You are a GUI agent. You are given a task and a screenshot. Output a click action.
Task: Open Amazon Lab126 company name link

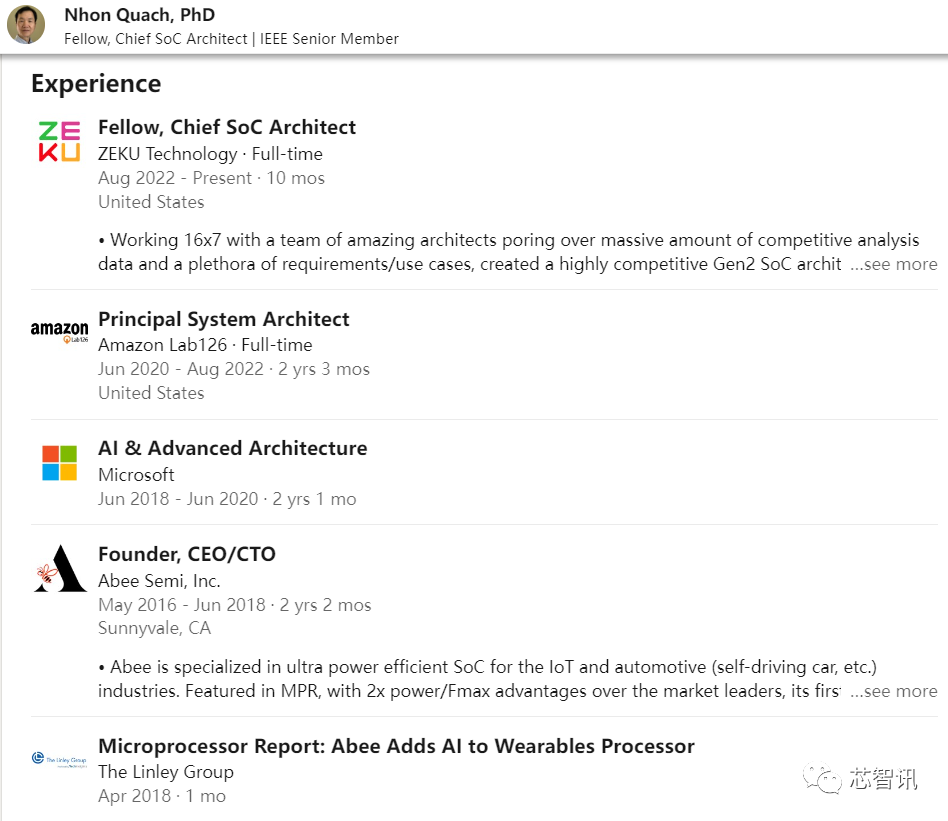point(162,345)
